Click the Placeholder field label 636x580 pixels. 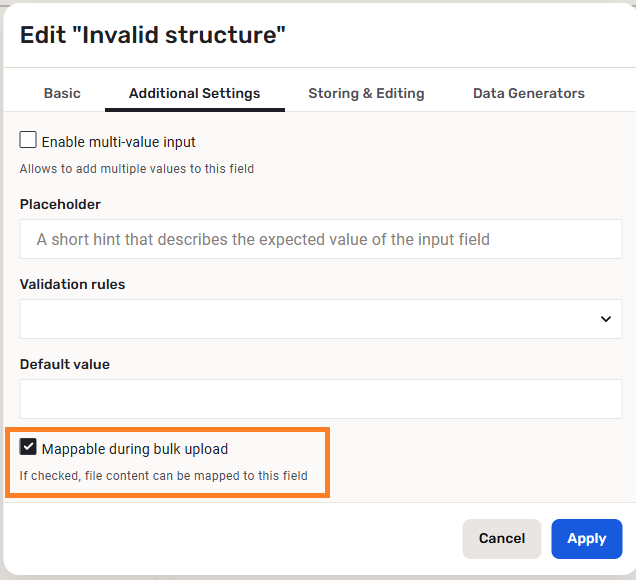pos(60,204)
